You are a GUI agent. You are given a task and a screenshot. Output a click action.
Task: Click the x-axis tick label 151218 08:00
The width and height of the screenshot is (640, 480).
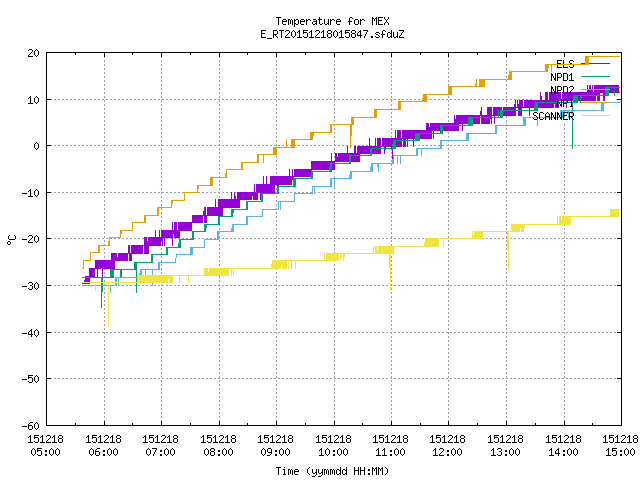(x=218, y=446)
